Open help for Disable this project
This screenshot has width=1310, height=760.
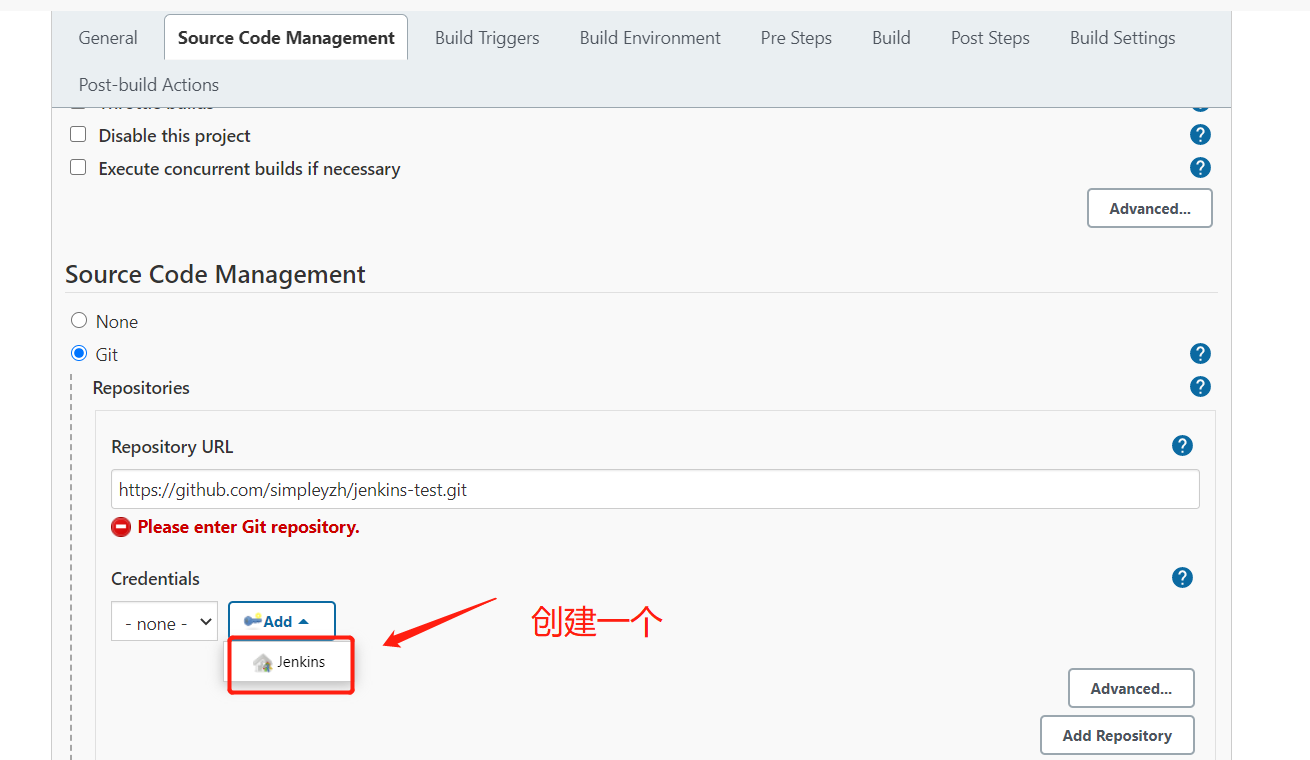point(1201,135)
